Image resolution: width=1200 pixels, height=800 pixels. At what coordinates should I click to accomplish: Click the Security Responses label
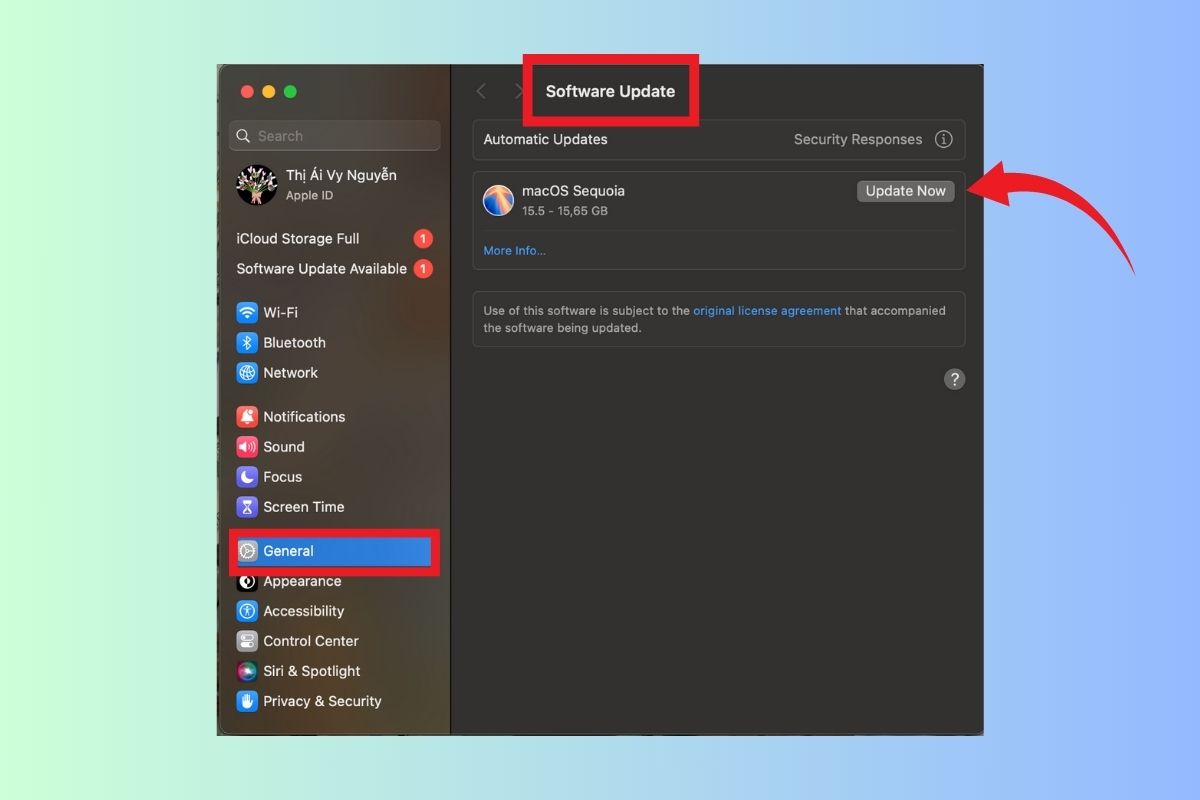858,140
